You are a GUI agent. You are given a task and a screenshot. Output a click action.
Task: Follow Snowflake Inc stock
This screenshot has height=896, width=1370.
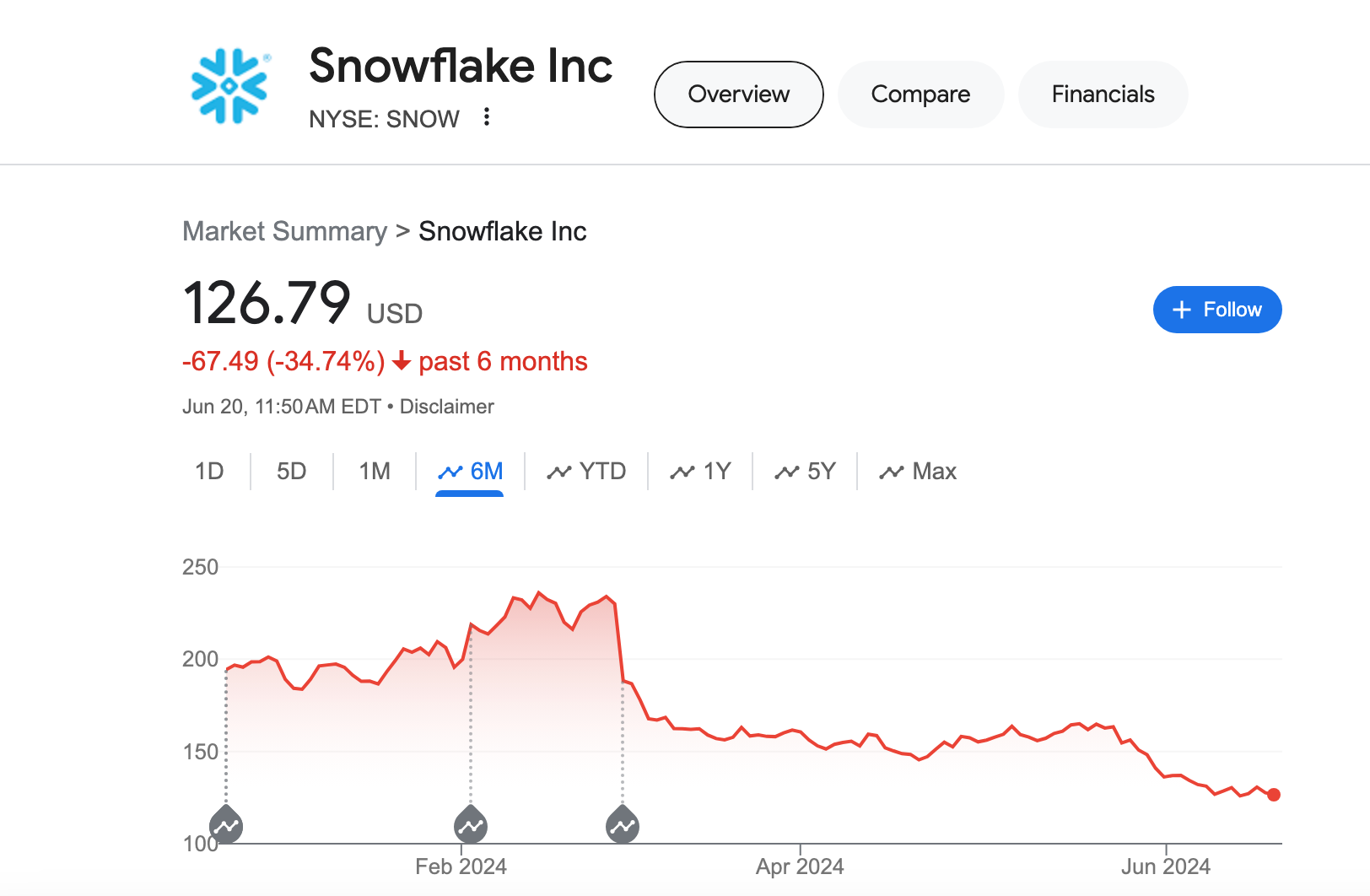click(x=1217, y=310)
